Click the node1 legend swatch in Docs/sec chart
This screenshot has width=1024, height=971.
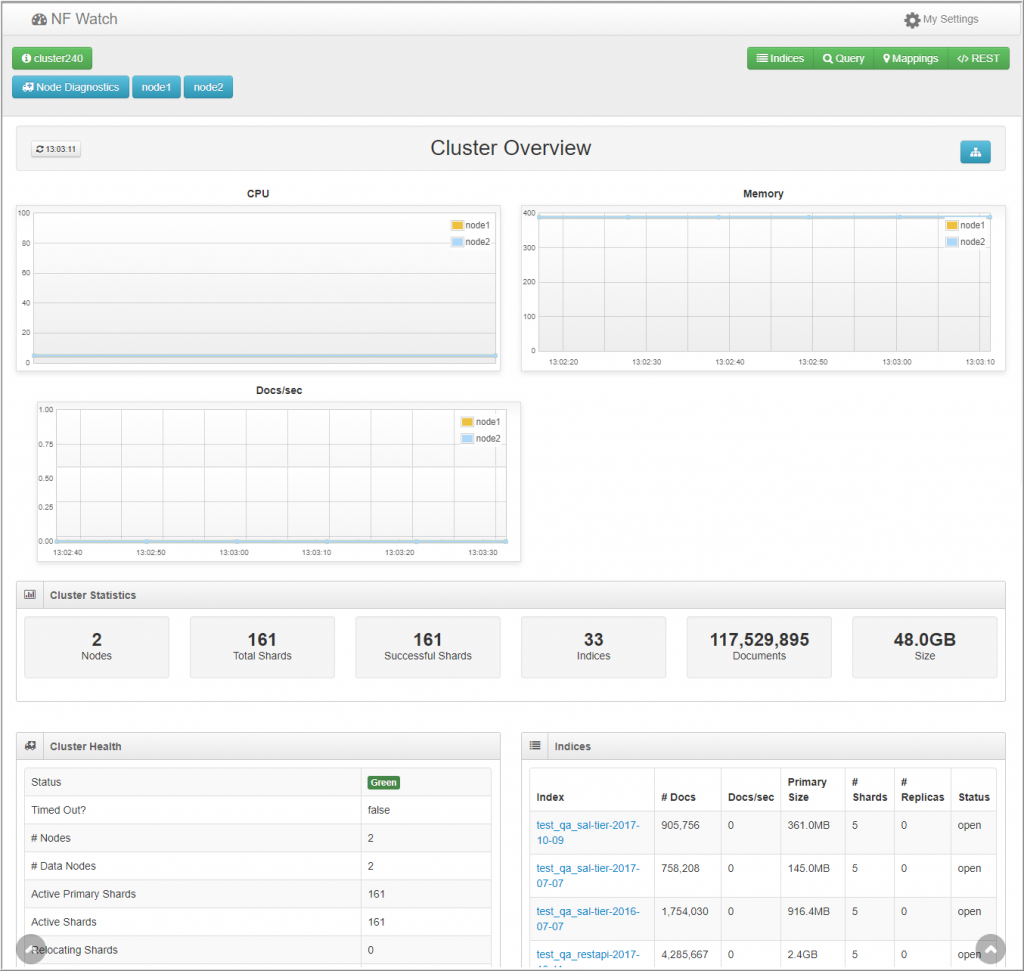click(x=468, y=422)
